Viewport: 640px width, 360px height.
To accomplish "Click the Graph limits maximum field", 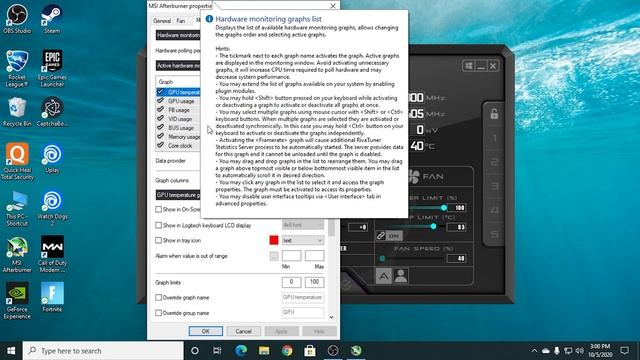I will point(314,282).
